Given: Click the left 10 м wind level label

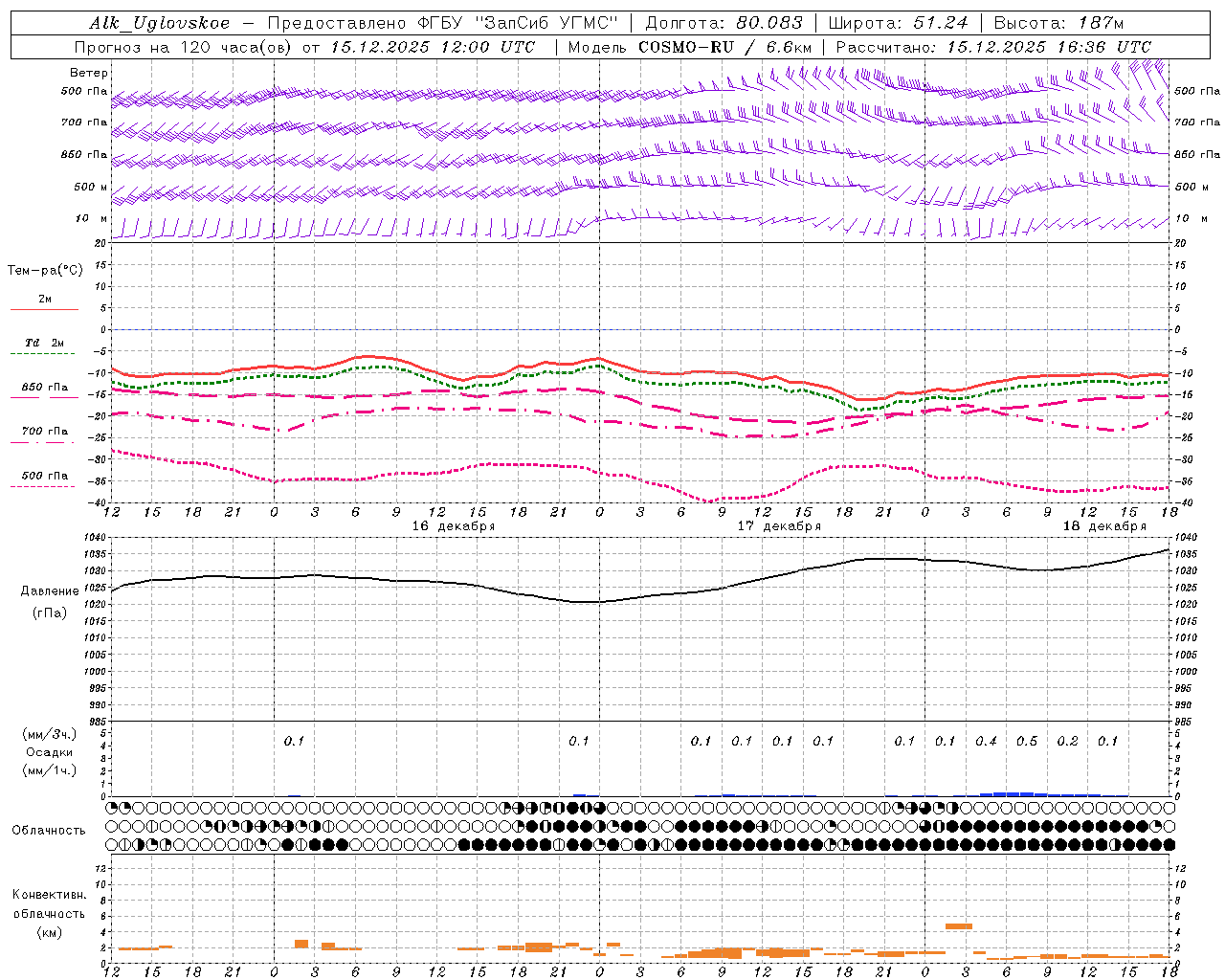Looking at the screenshot, I should (91, 218).
